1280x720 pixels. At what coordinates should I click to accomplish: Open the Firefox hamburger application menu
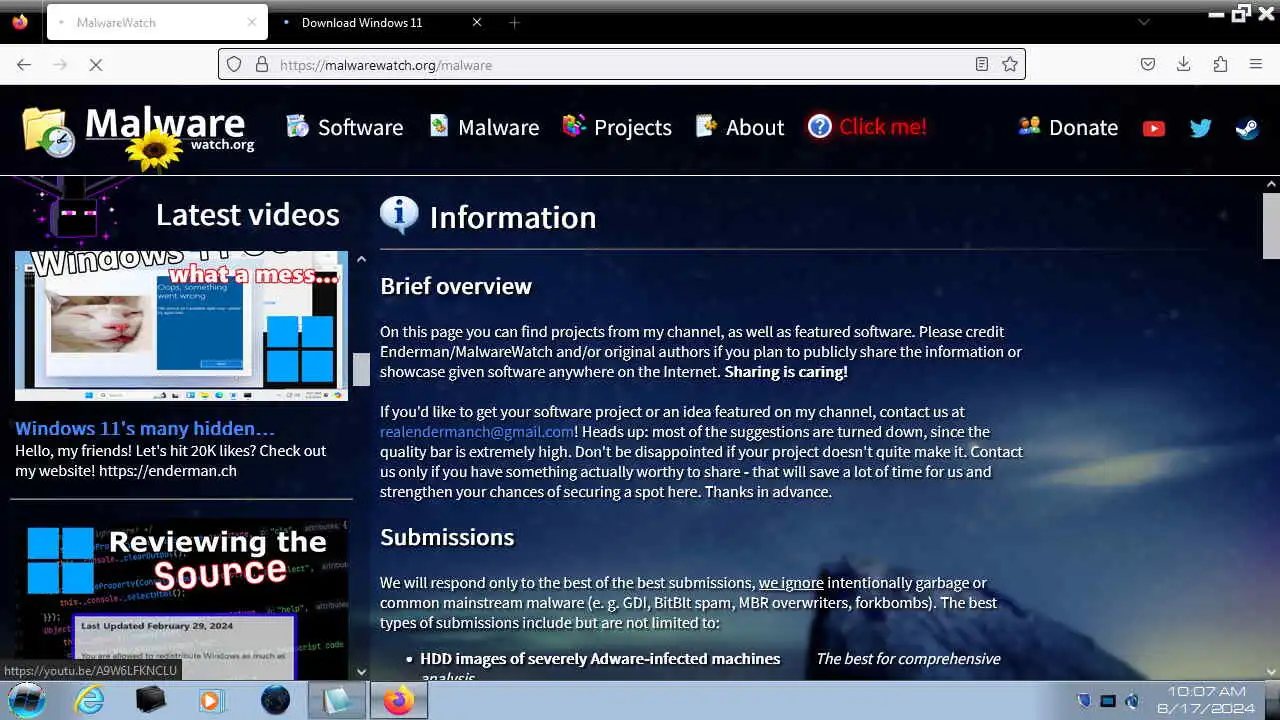(x=1256, y=64)
